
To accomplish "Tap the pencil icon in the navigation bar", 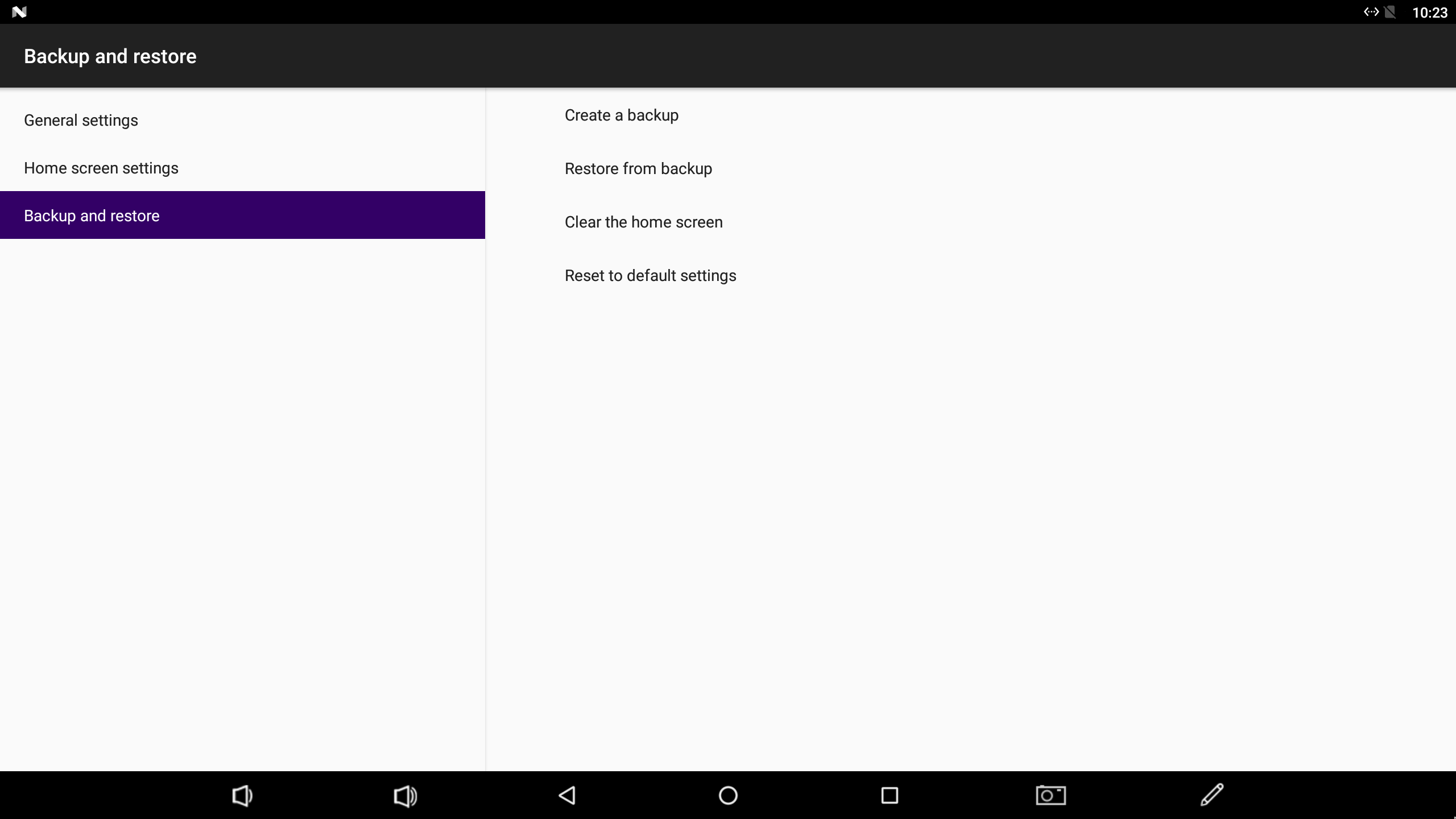I will point(1212,795).
